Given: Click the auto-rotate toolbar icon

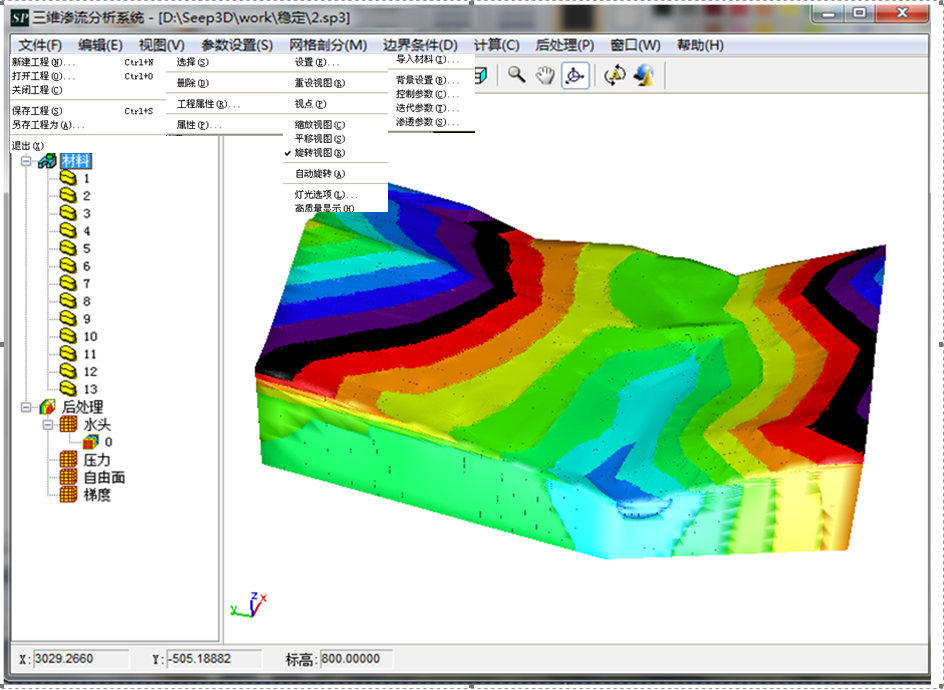Looking at the screenshot, I should pos(614,76).
